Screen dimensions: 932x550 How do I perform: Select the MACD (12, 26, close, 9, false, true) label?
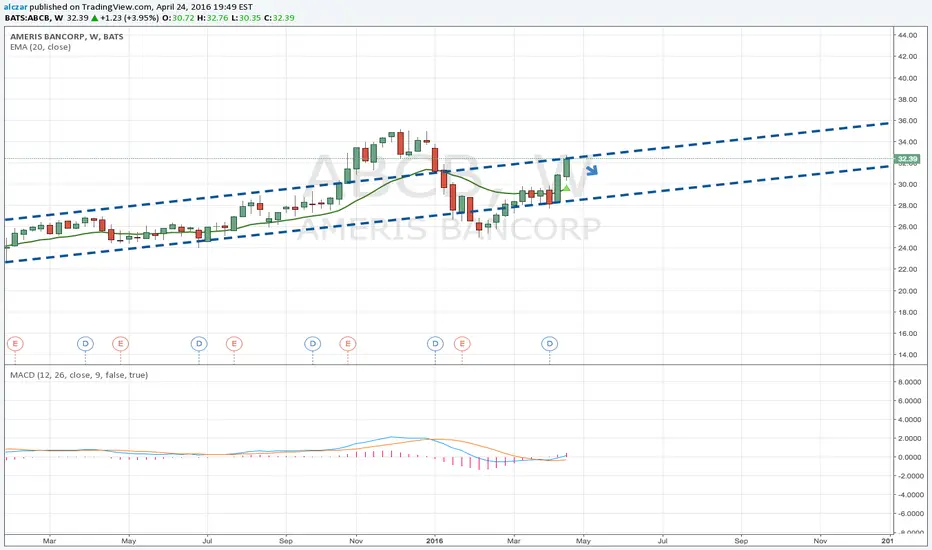click(x=79, y=375)
